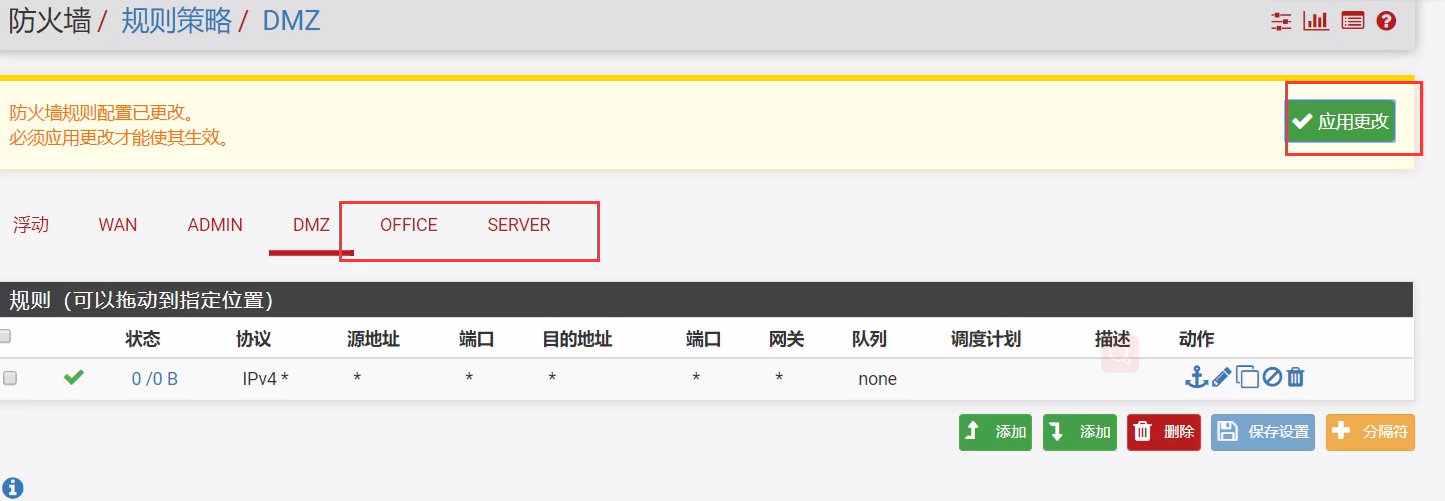Screen dimensions: 1445x501
Task: Click the 描述 column header
Action: 1112,339
